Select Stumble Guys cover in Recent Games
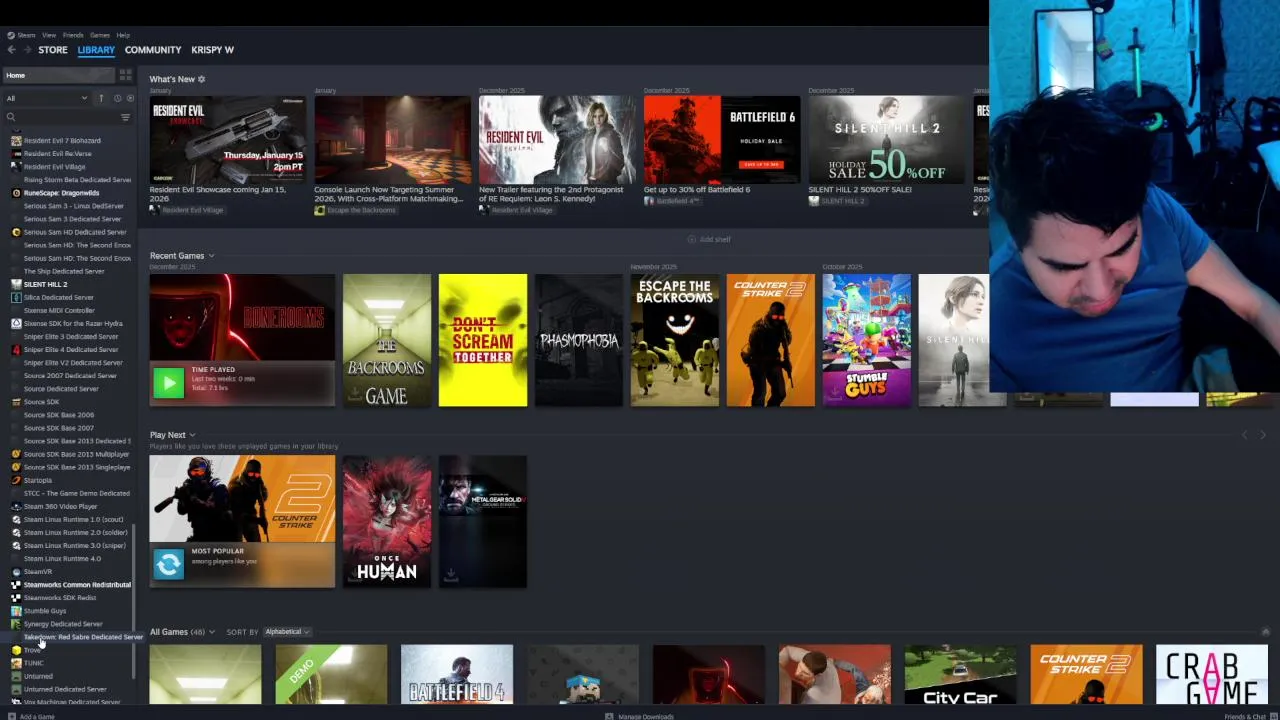This screenshot has width=1280, height=720. (867, 340)
